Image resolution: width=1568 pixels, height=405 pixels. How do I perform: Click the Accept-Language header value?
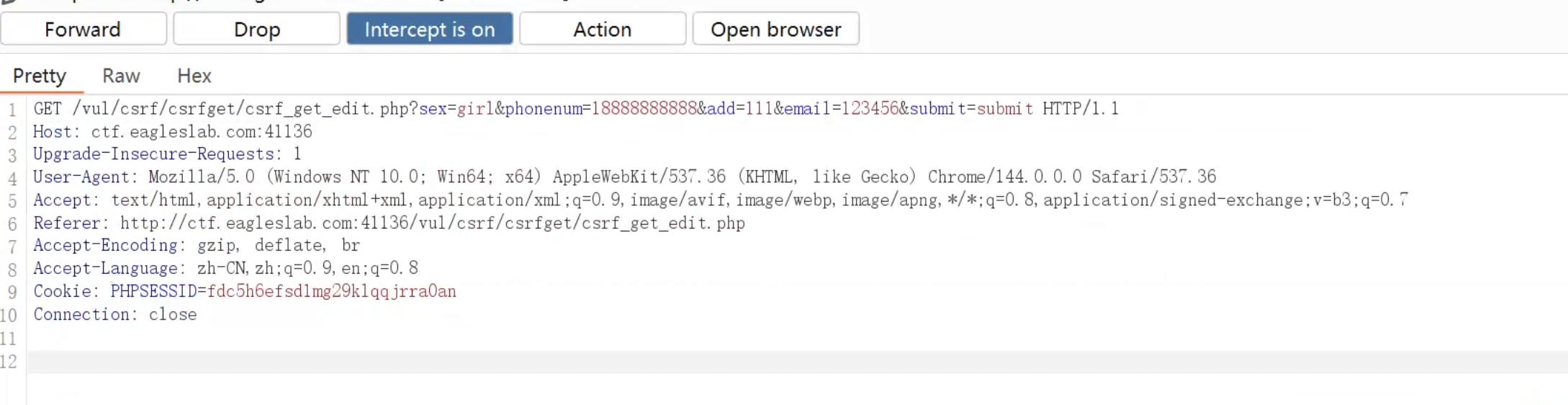click(x=307, y=269)
